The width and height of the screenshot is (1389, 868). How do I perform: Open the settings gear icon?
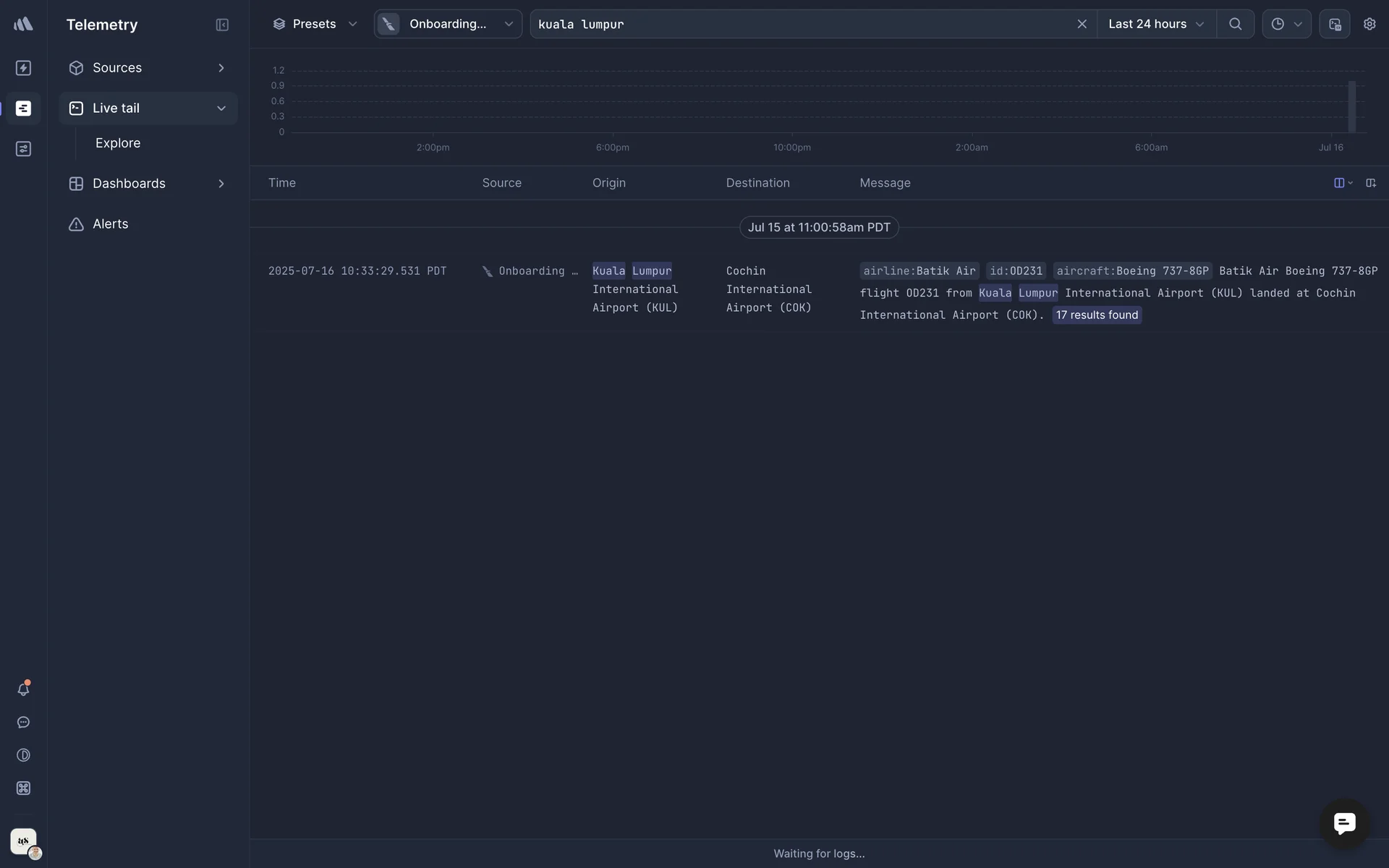pos(1369,24)
